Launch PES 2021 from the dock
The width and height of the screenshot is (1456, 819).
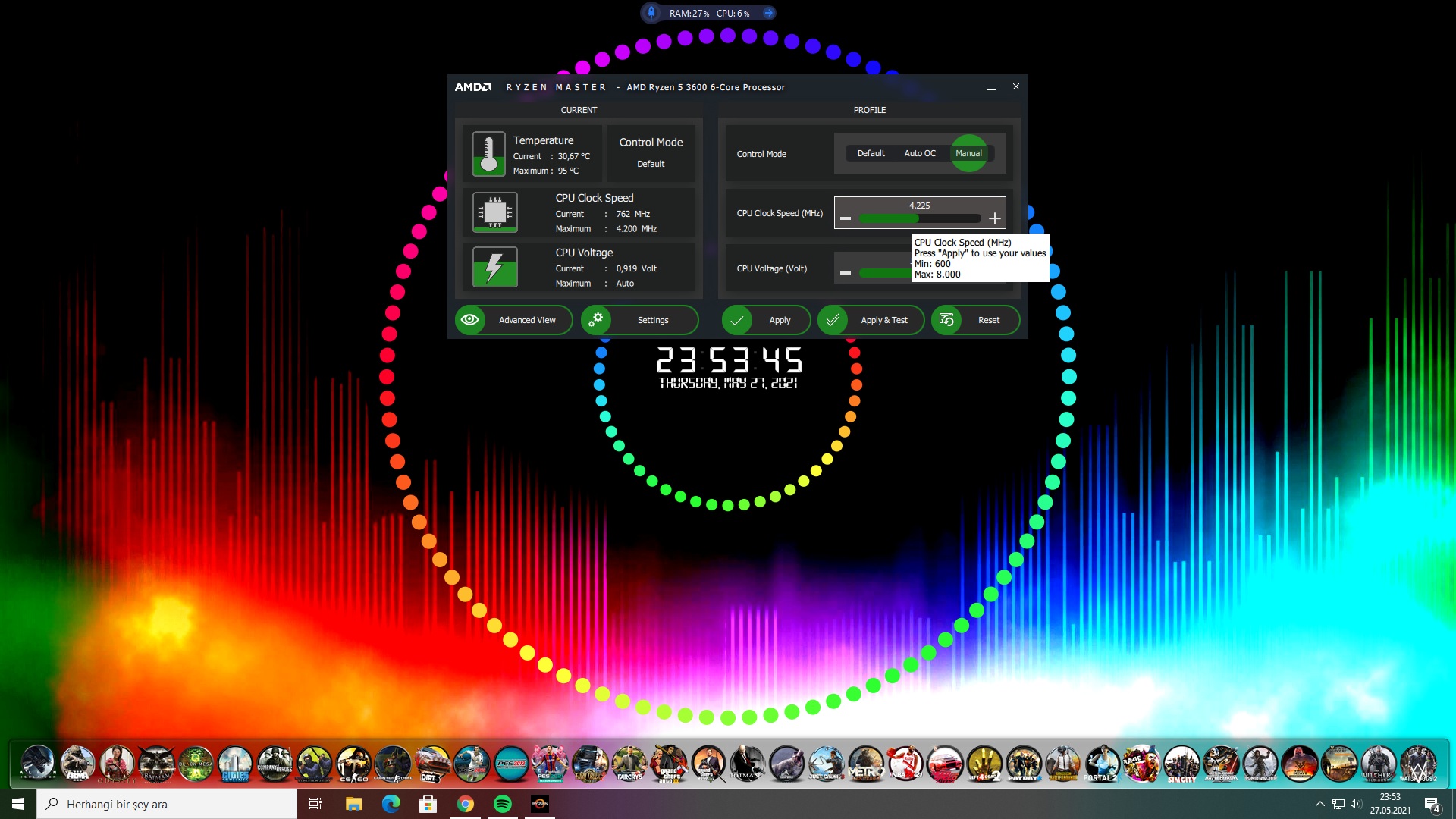pos(551,763)
